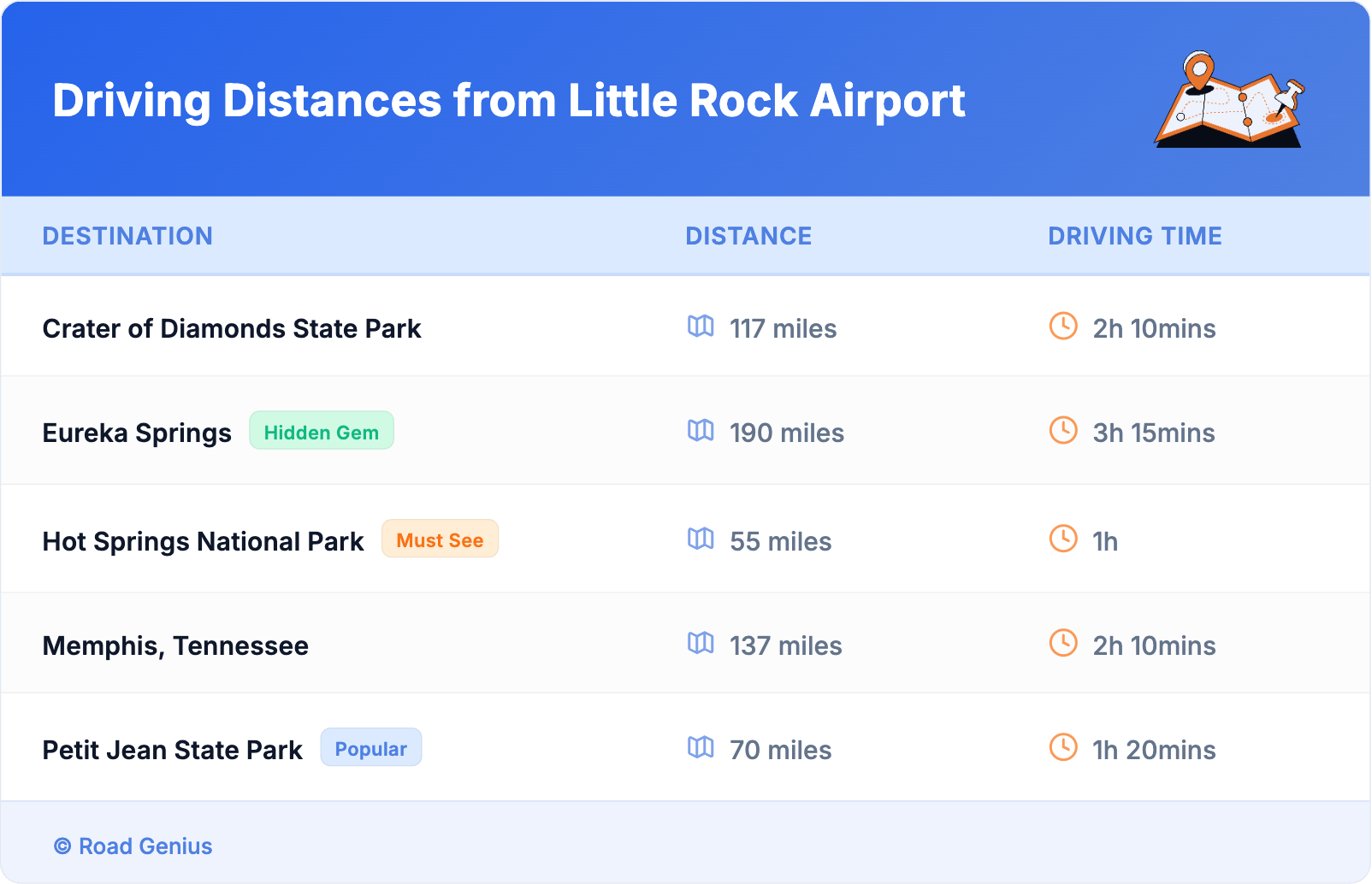Click the clock icon beside 1h 20mins

click(x=1063, y=748)
